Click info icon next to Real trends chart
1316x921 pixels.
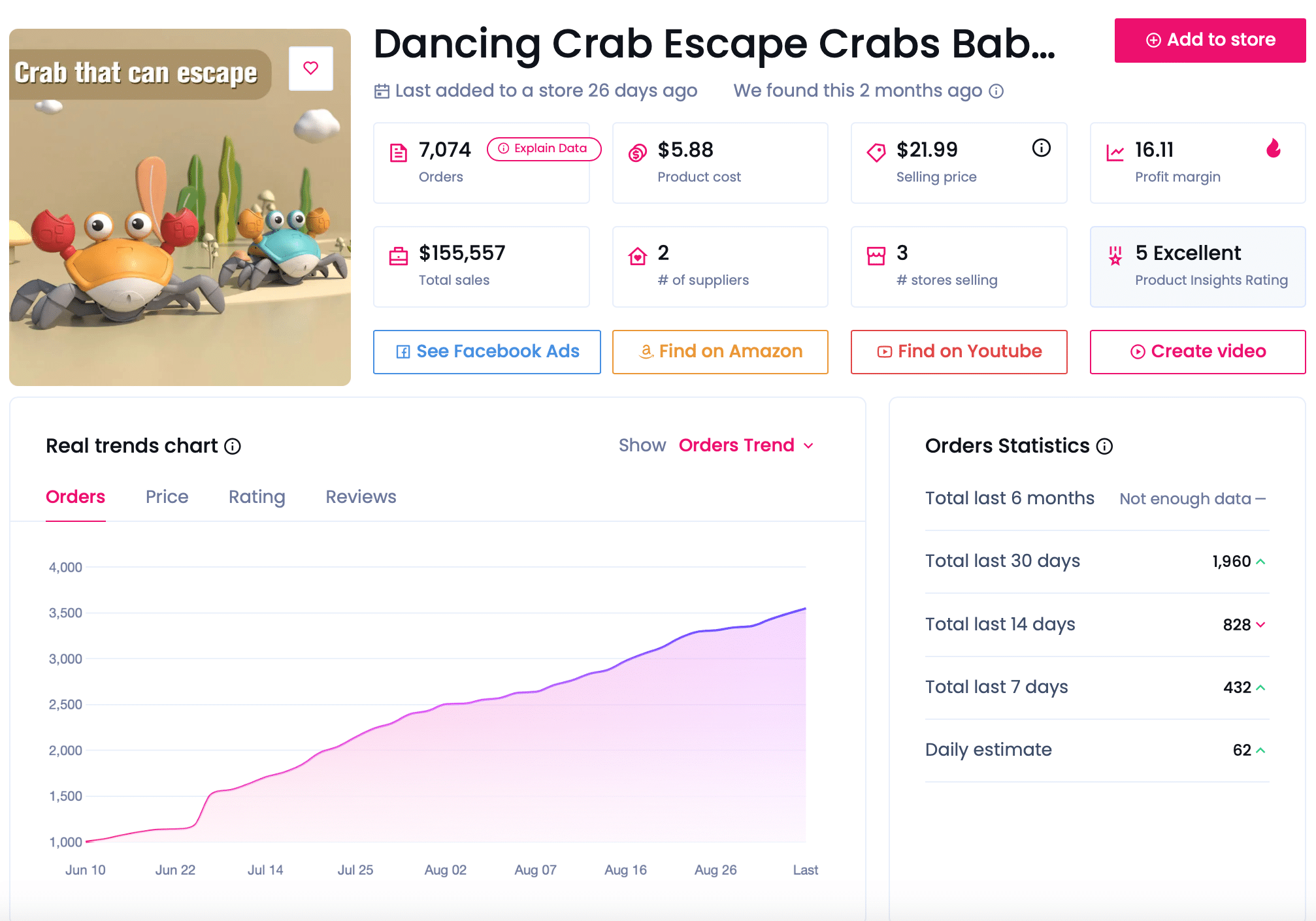click(x=233, y=446)
